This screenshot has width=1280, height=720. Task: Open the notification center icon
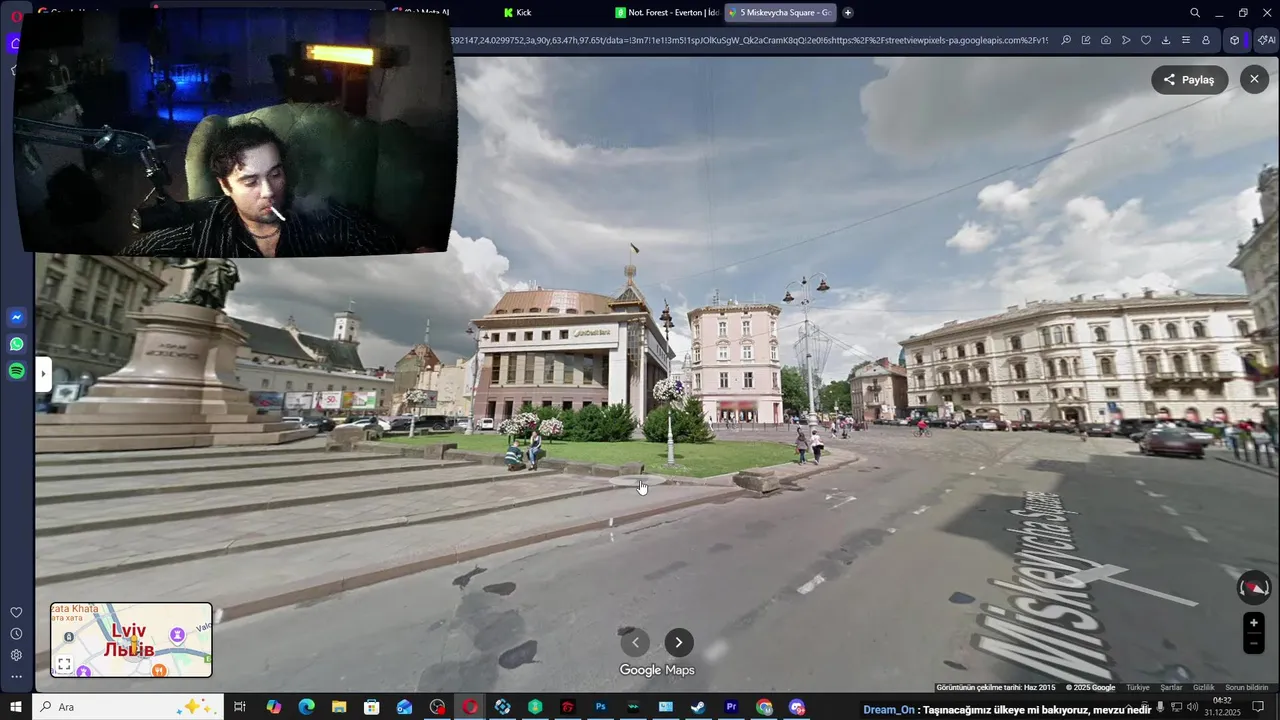1258,707
